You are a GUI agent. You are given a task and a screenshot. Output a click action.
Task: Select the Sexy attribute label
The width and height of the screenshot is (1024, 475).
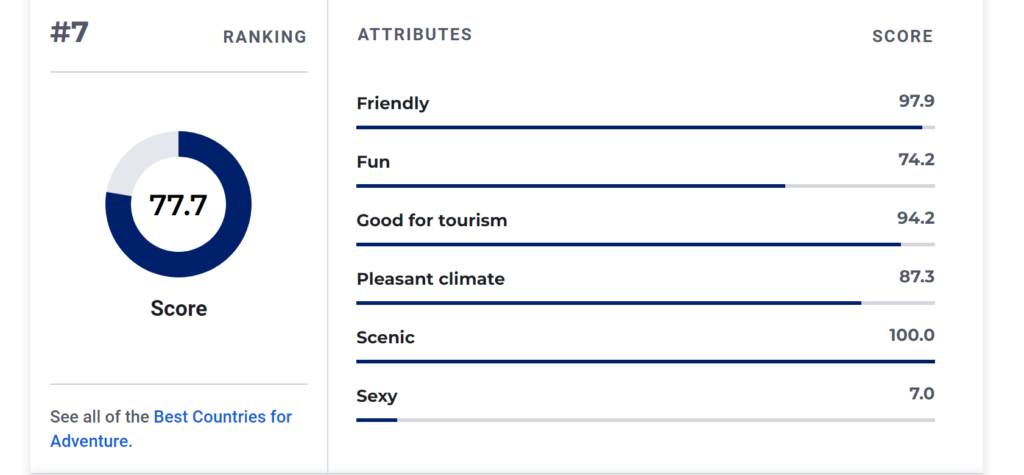point(377,396)
